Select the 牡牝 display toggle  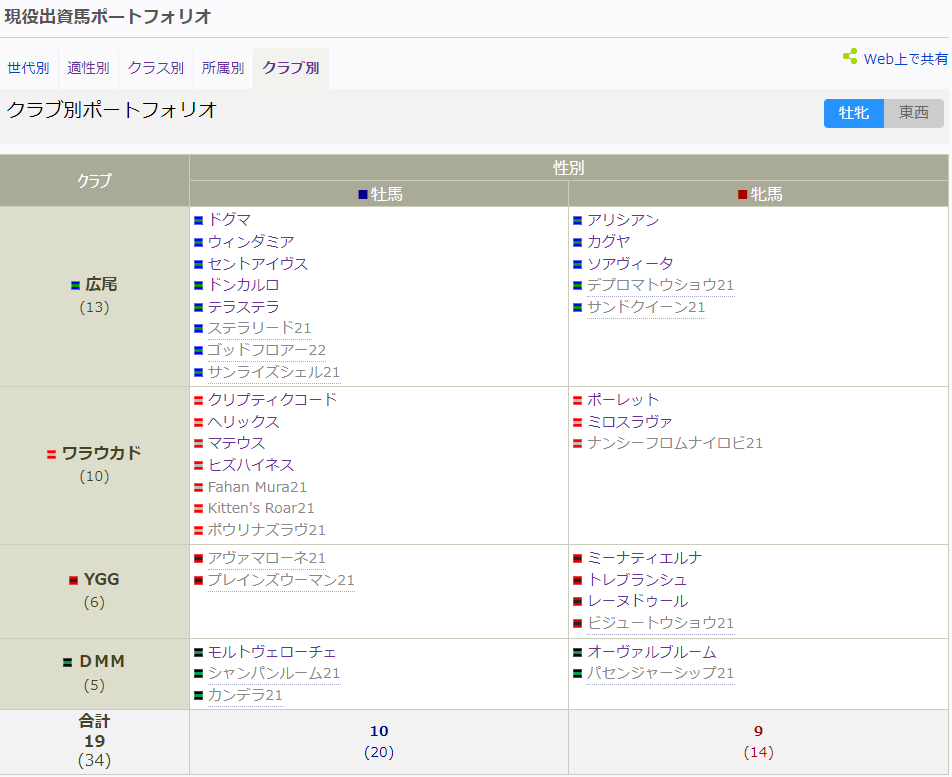coord(853,113)
